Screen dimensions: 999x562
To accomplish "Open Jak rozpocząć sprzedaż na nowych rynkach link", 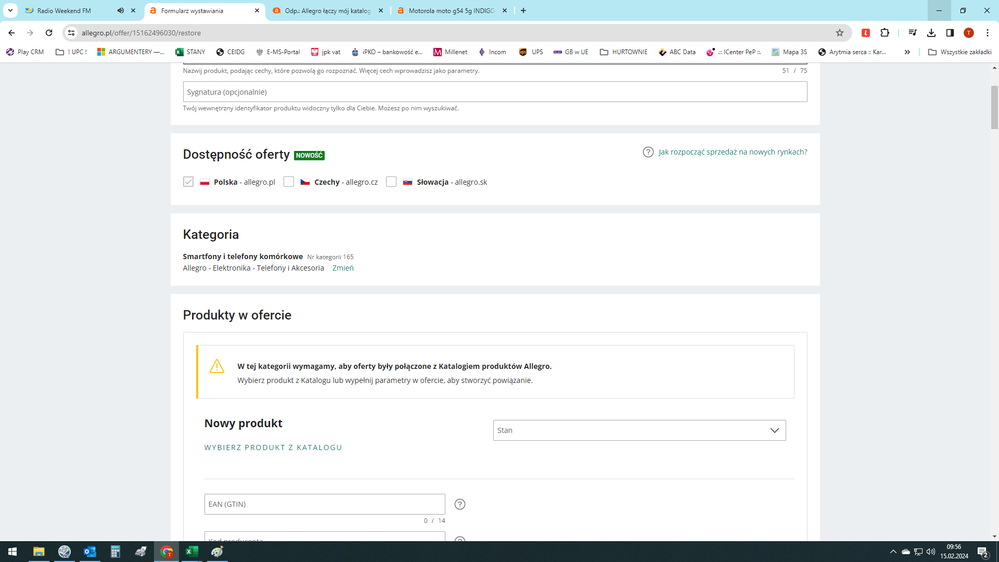I will tap(733, 152).
